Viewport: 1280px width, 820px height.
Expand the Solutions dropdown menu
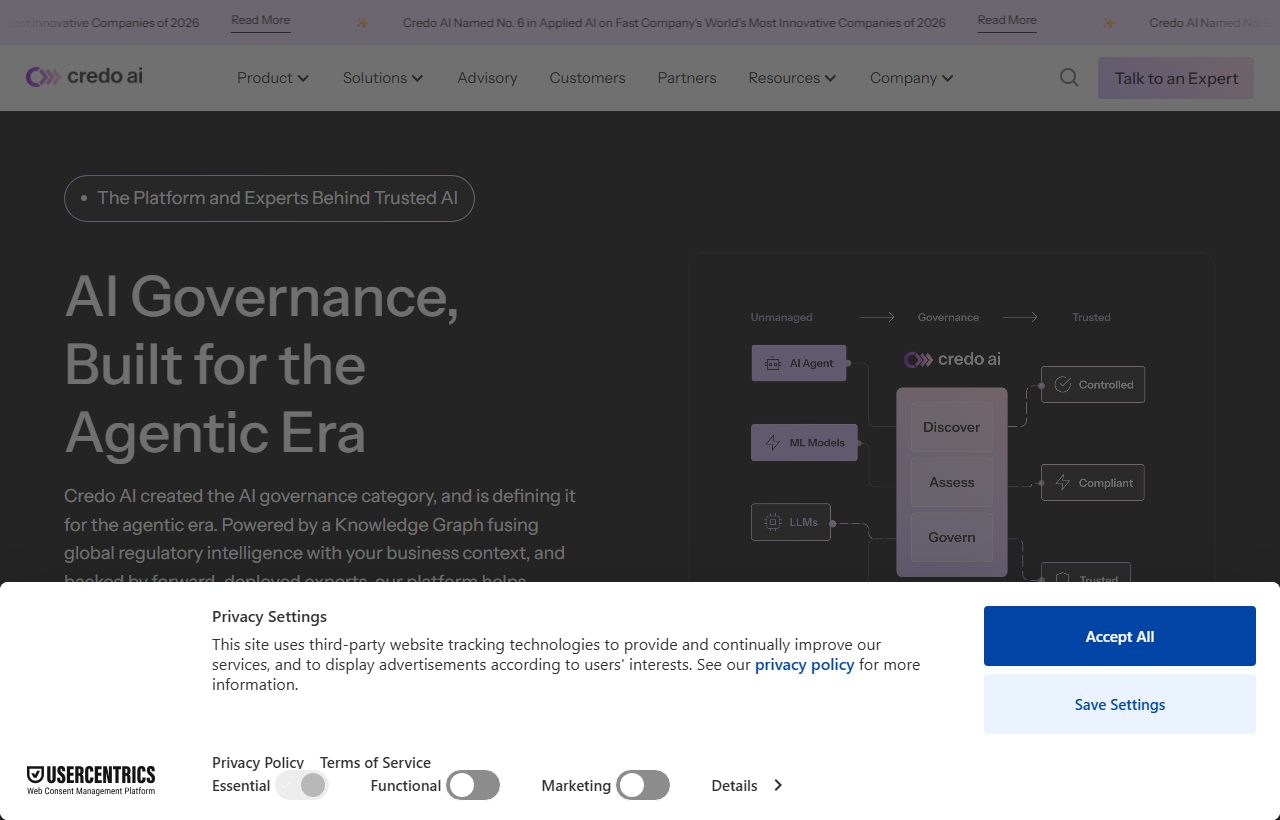click(383, 78)
